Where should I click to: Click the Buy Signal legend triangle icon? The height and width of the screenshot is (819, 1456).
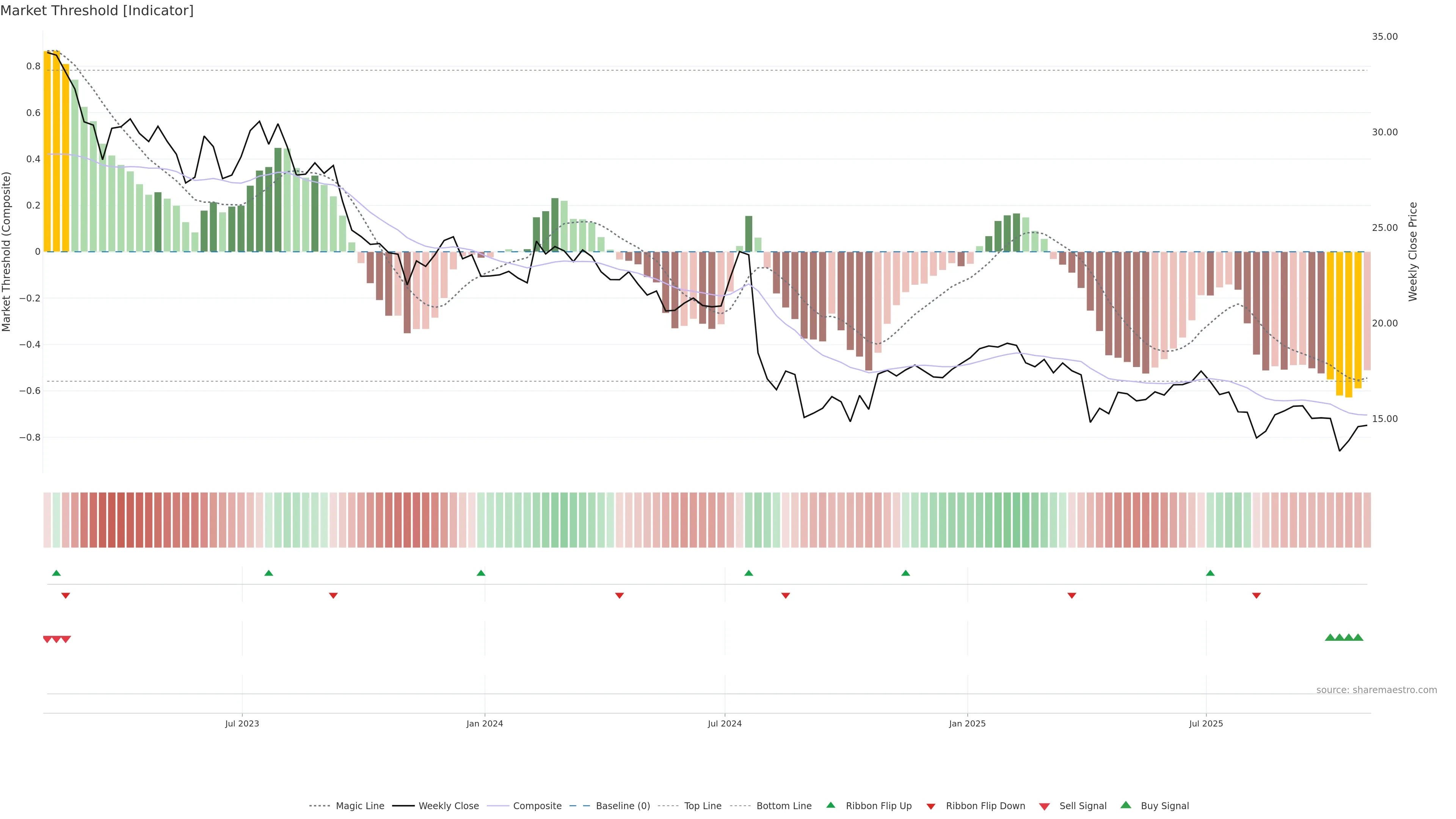tap(1126, 805)
